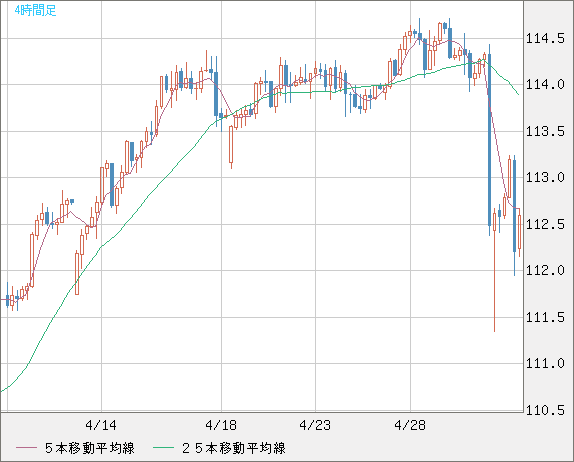
Task: Click the 111.0 price axis label
Action: pos(545,364)
